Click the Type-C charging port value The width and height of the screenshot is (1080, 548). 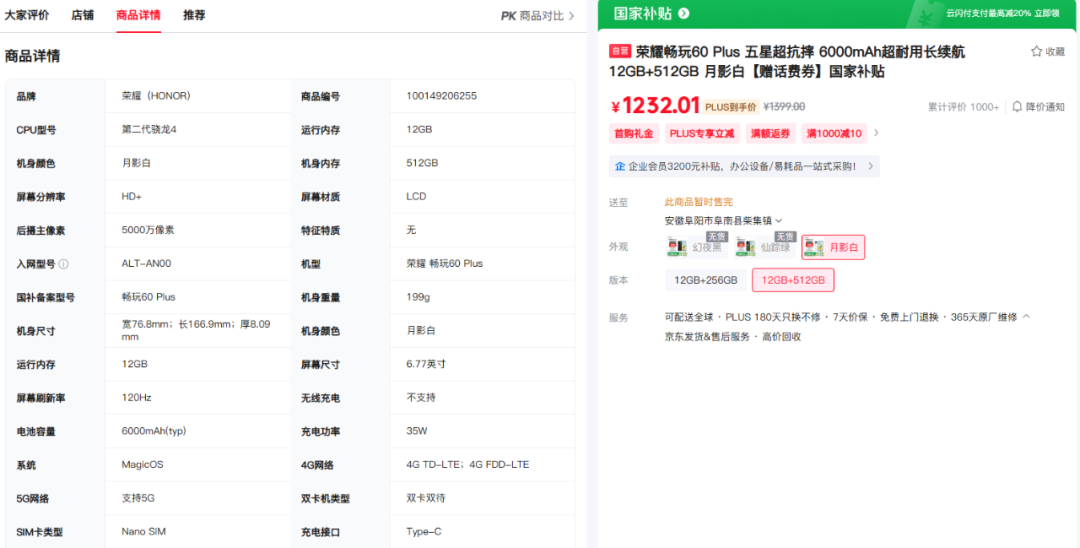click(x=424, y=531)
